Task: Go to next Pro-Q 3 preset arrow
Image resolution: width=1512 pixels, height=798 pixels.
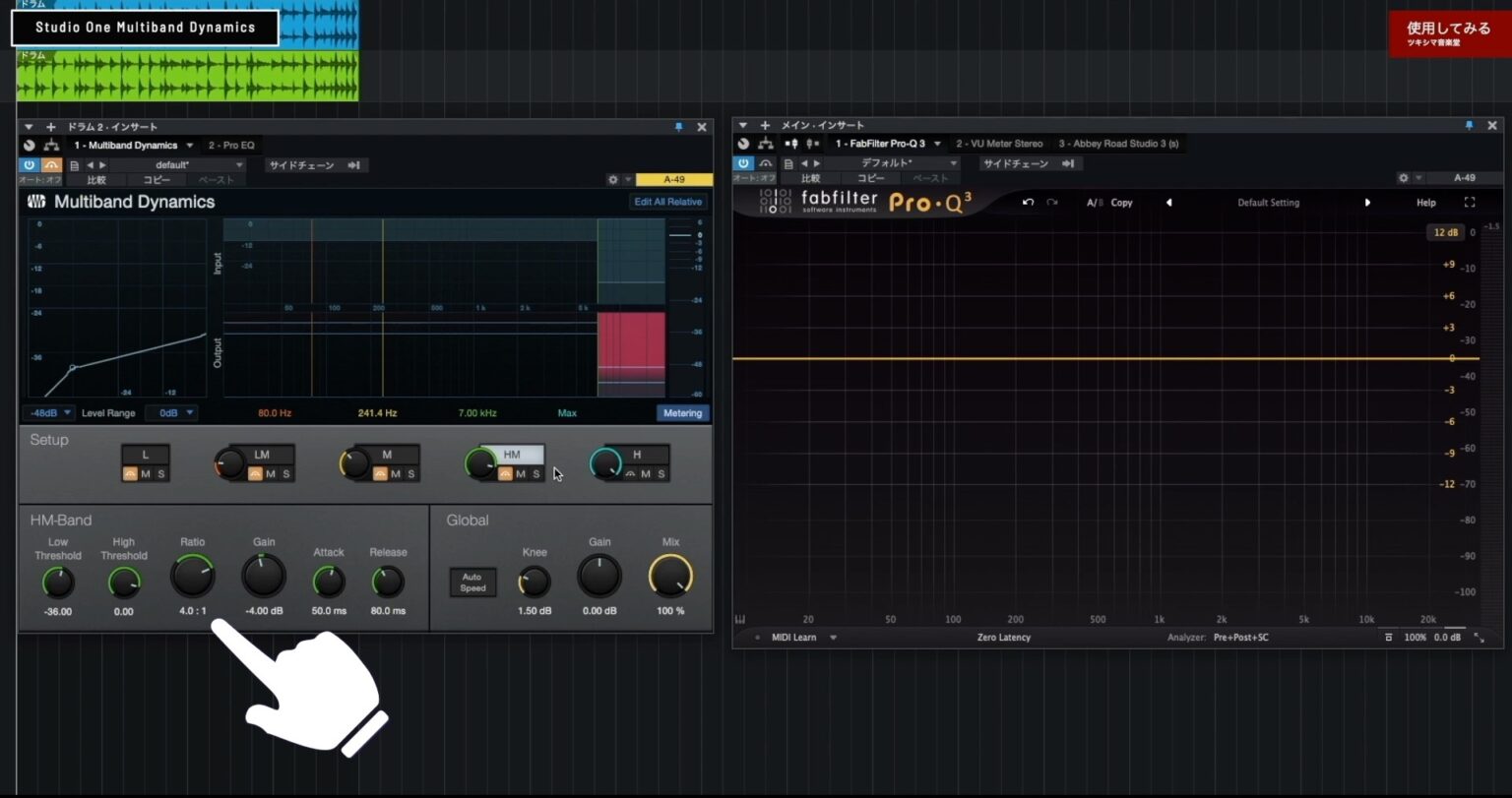Action: (x=1367, y=203)
